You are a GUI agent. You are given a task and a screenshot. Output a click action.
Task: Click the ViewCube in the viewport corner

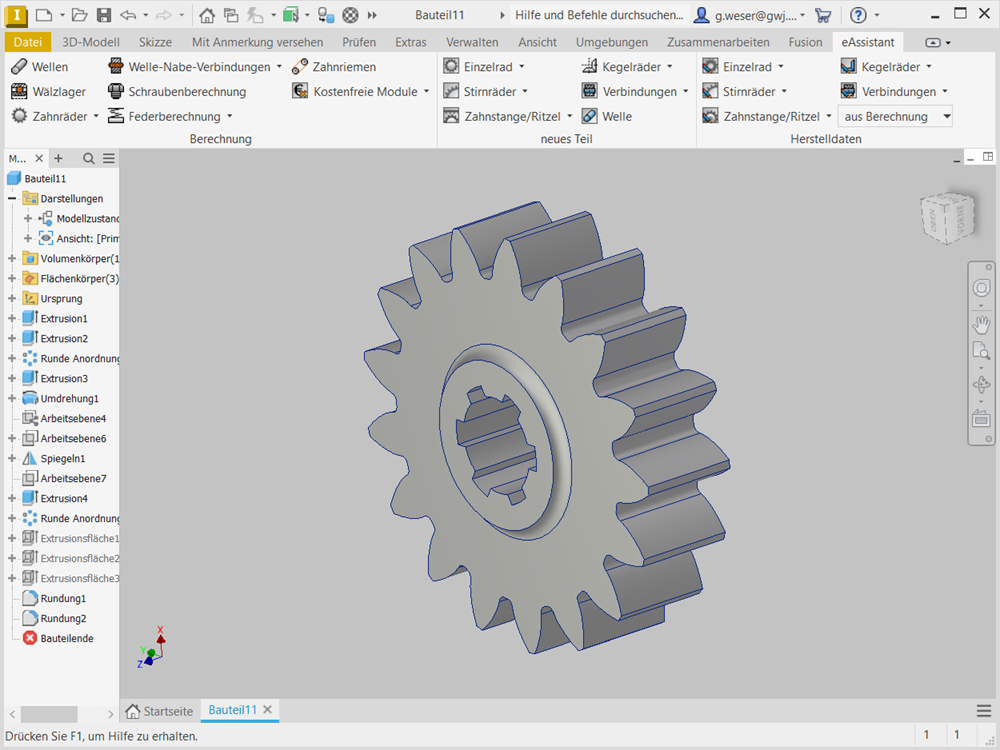coord(945,218)
